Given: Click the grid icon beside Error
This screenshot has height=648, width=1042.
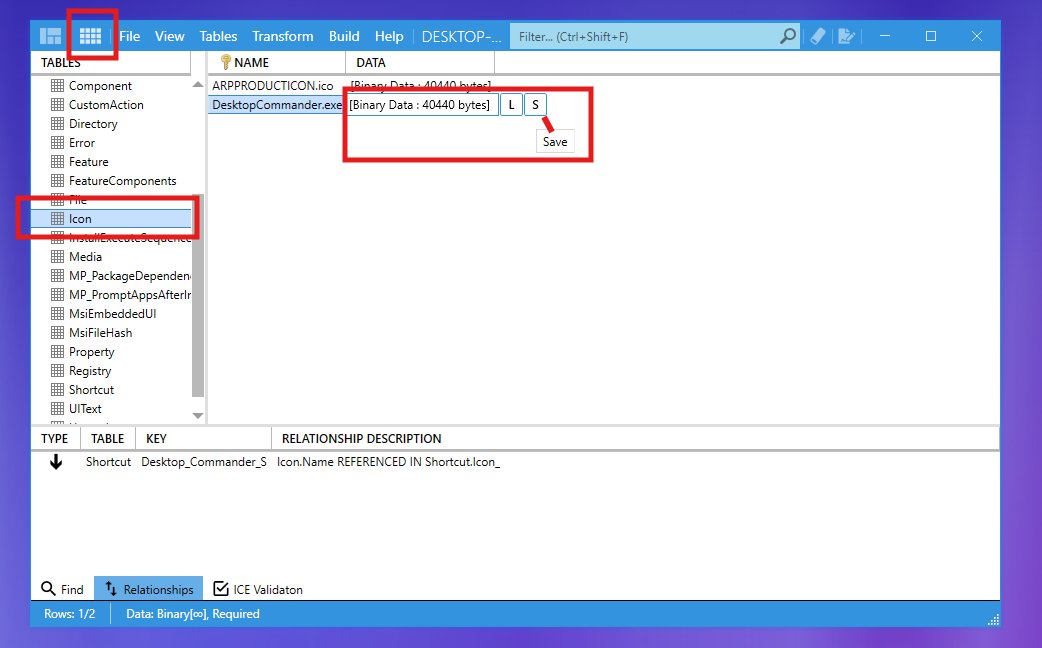Looking at the screenshot, I should (58, 143).
